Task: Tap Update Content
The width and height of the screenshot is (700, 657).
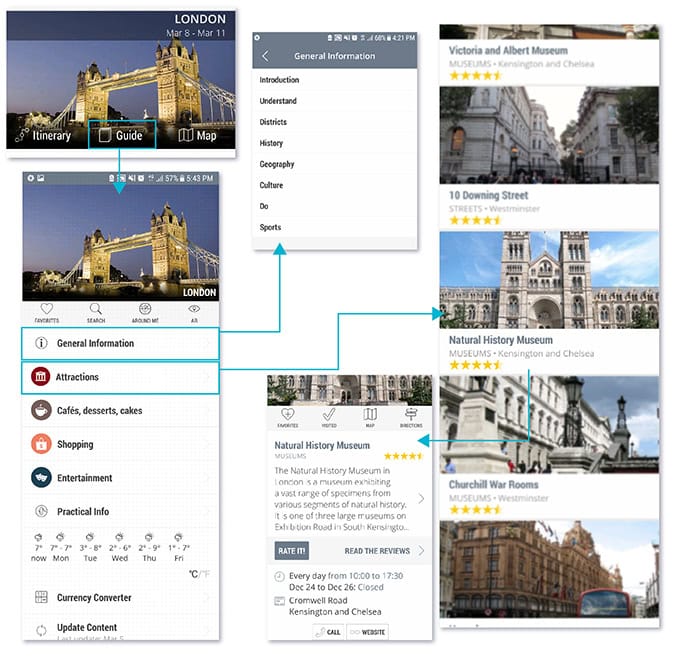Action: click(x=121, y=628)
